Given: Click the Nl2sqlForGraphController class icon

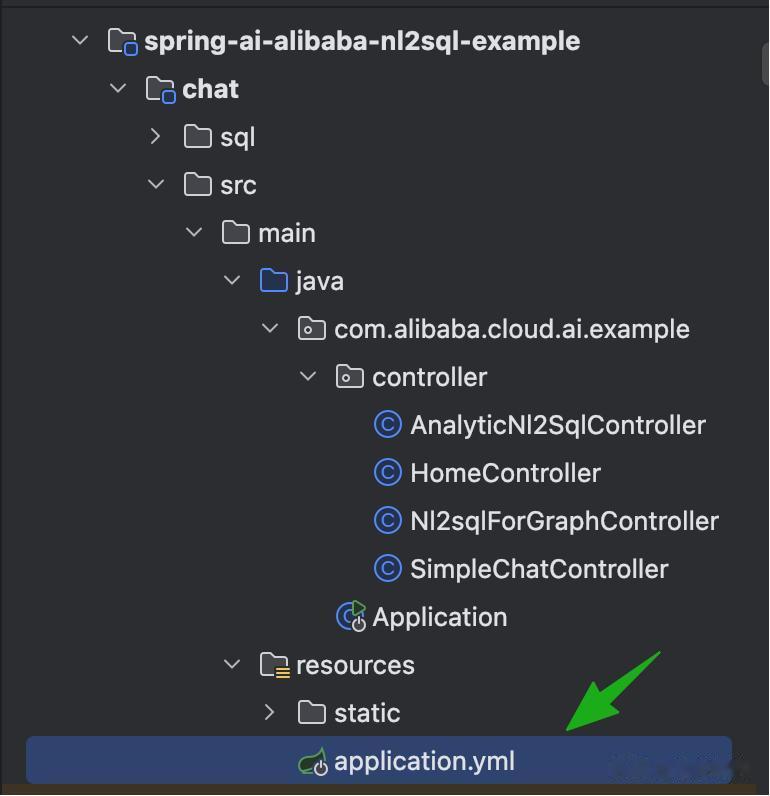Looking at the screenshot, I should (387, 521).
